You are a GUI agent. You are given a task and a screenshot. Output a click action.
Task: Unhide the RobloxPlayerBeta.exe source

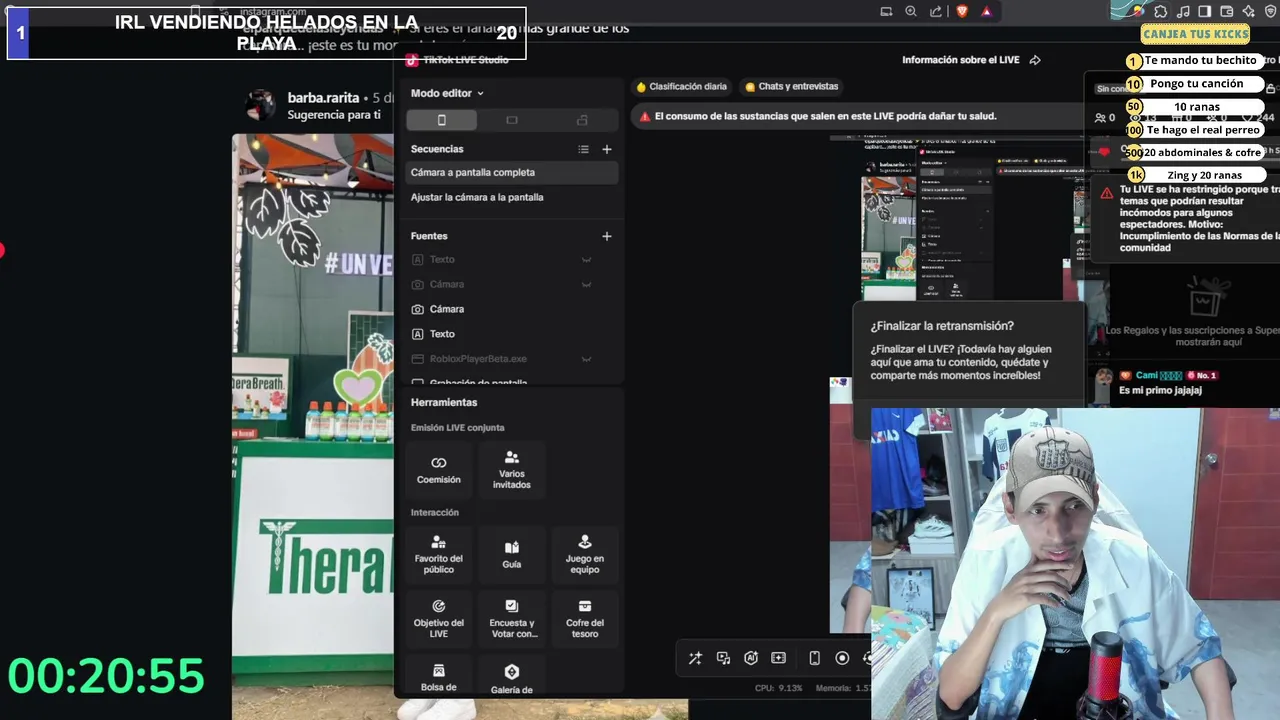coord(587,359)
